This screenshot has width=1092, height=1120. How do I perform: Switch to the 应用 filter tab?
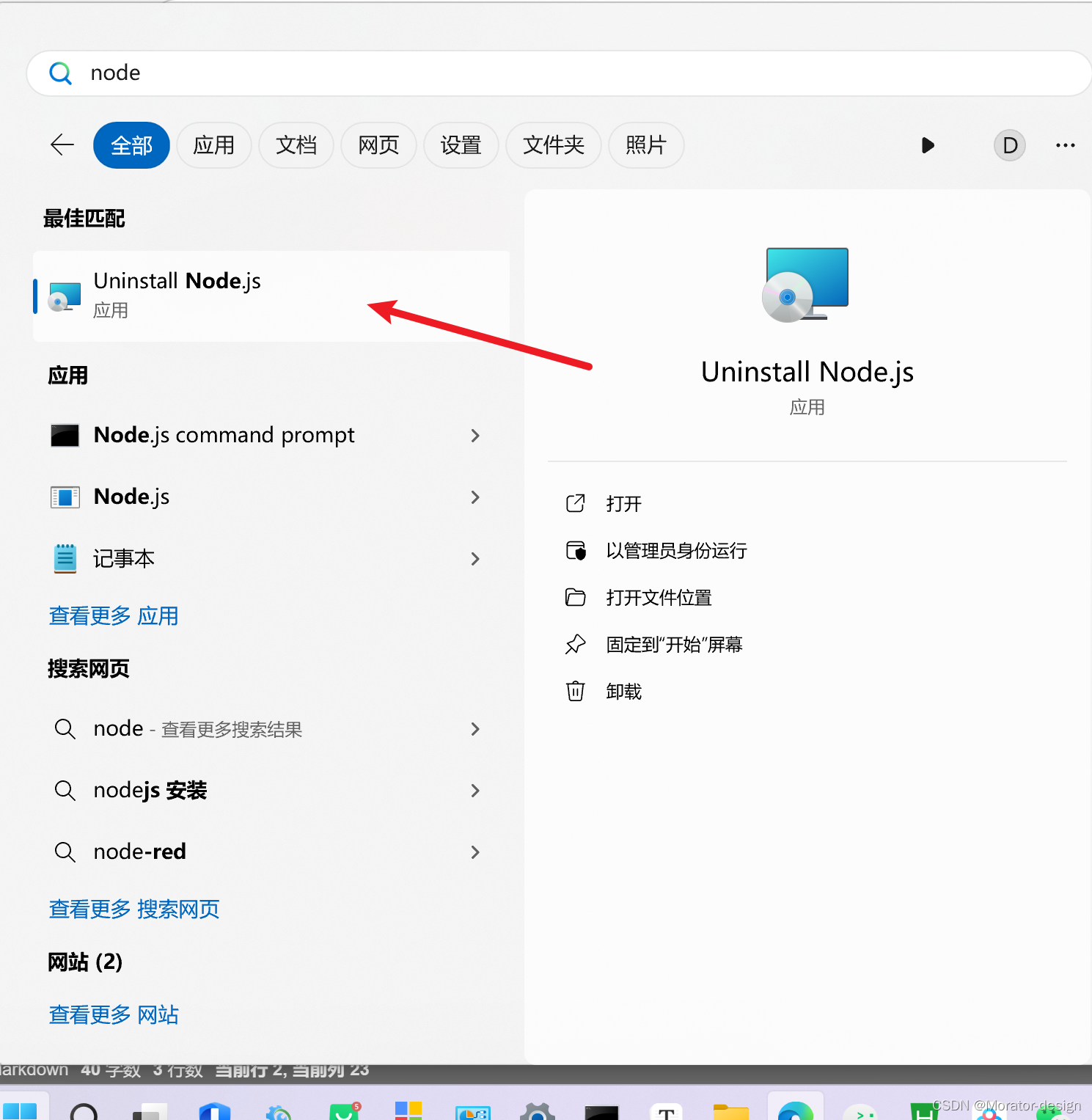214,145
